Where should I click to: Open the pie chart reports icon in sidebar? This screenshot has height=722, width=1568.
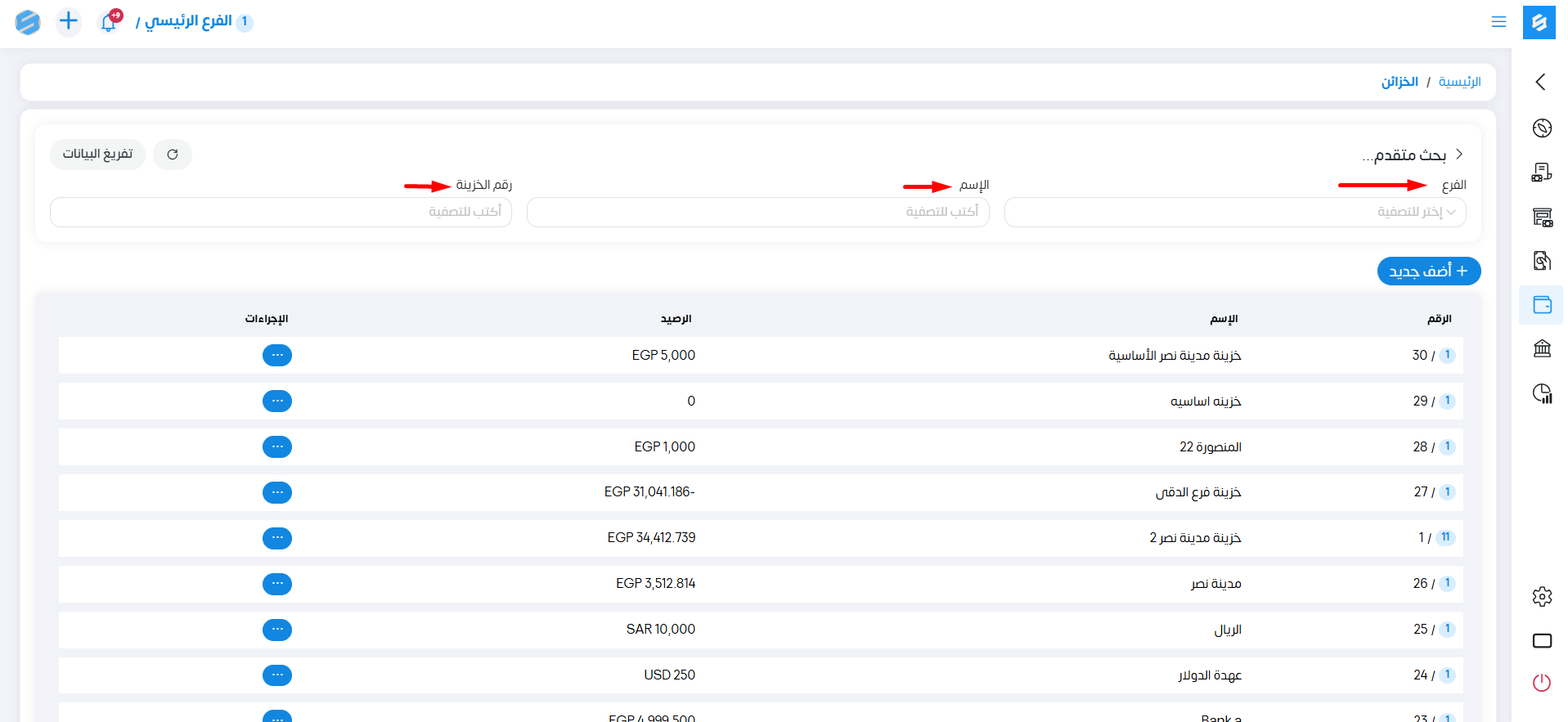click(x=1542, y=393)
